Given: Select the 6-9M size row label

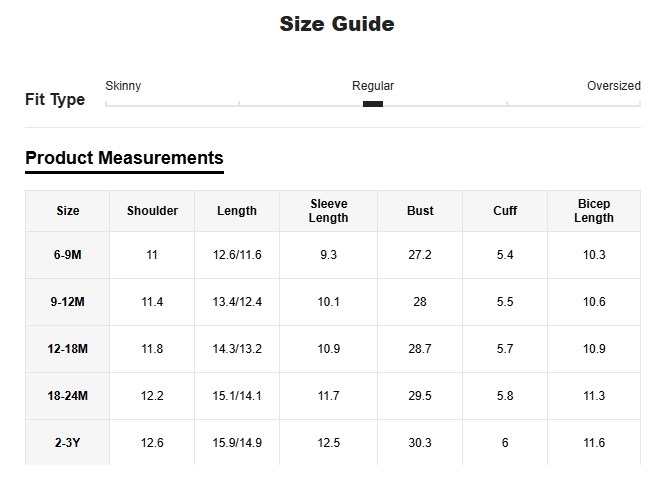Looking at the screenshot, I should (x=67, y=255).
